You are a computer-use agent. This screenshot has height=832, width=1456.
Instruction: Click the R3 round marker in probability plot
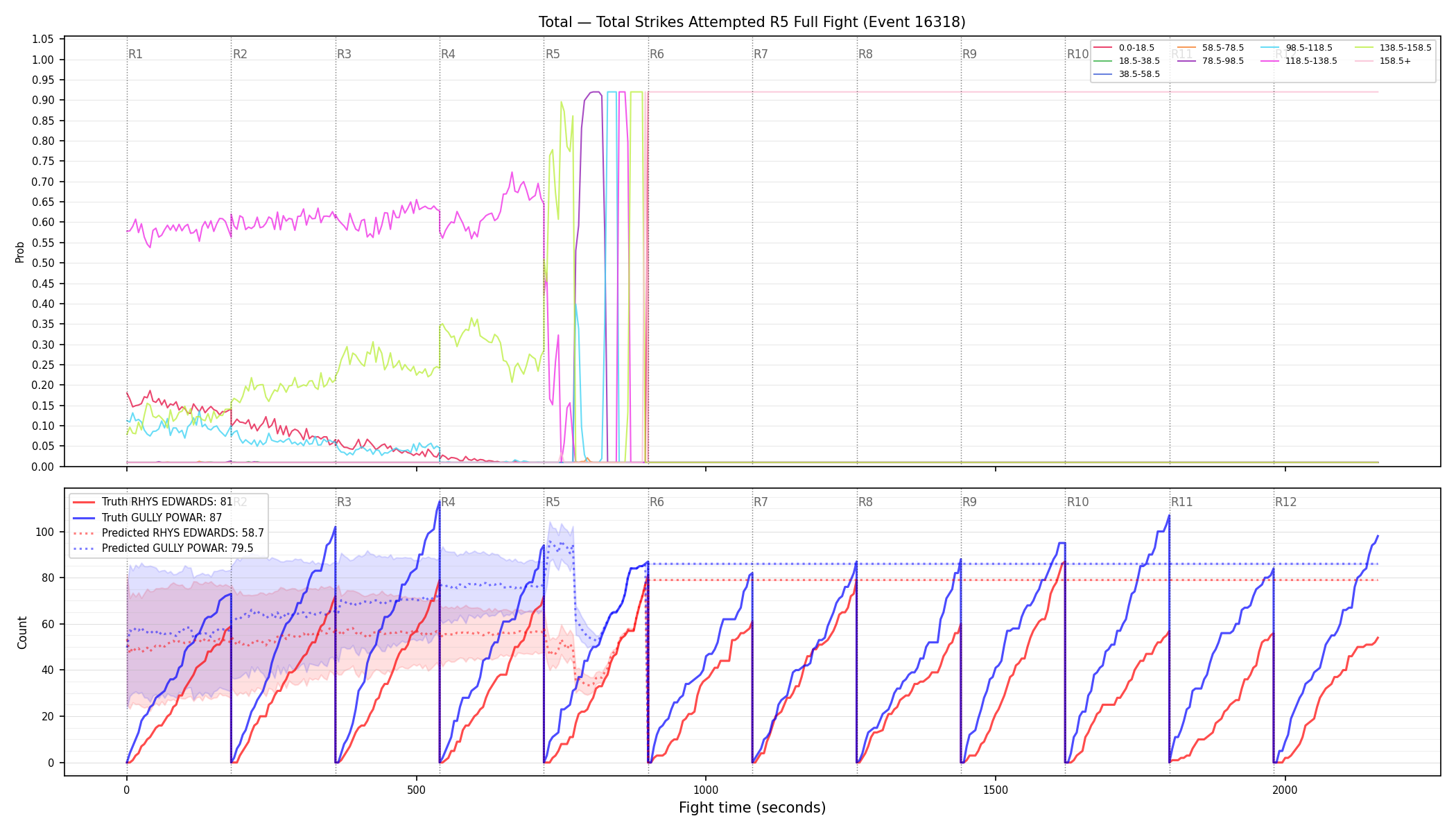point(344,54)
